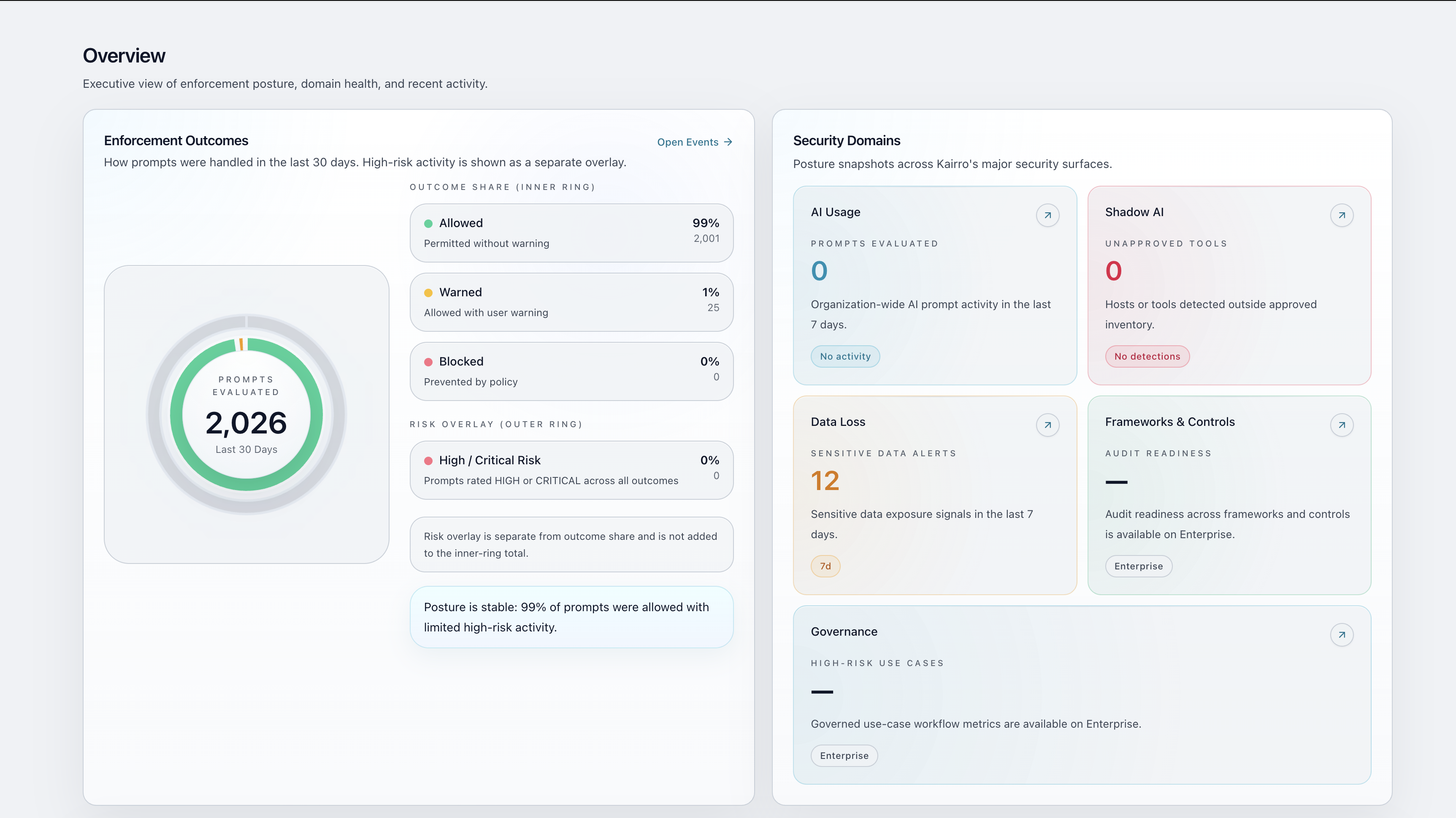This screenshot has width=1456, height=818.
Task: Open Events from the Enforcement Outcomes panel
Action: click(694, 142)
